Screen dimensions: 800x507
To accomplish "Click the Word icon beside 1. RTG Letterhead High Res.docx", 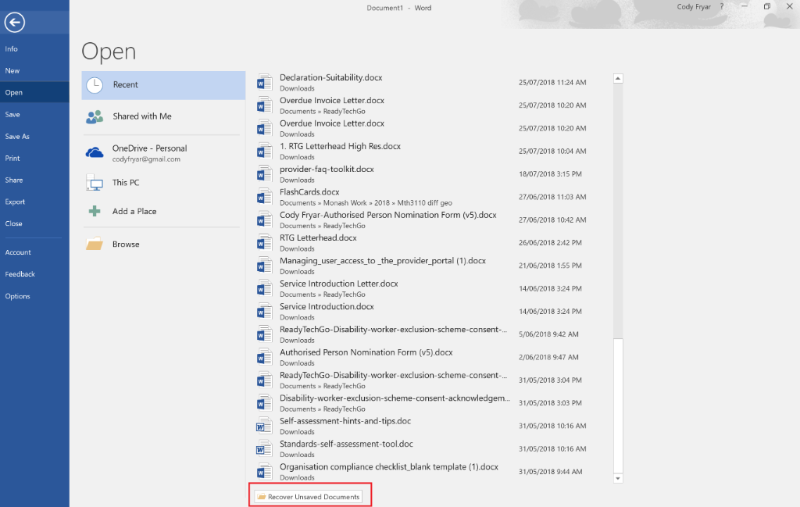I will point(264,151).
